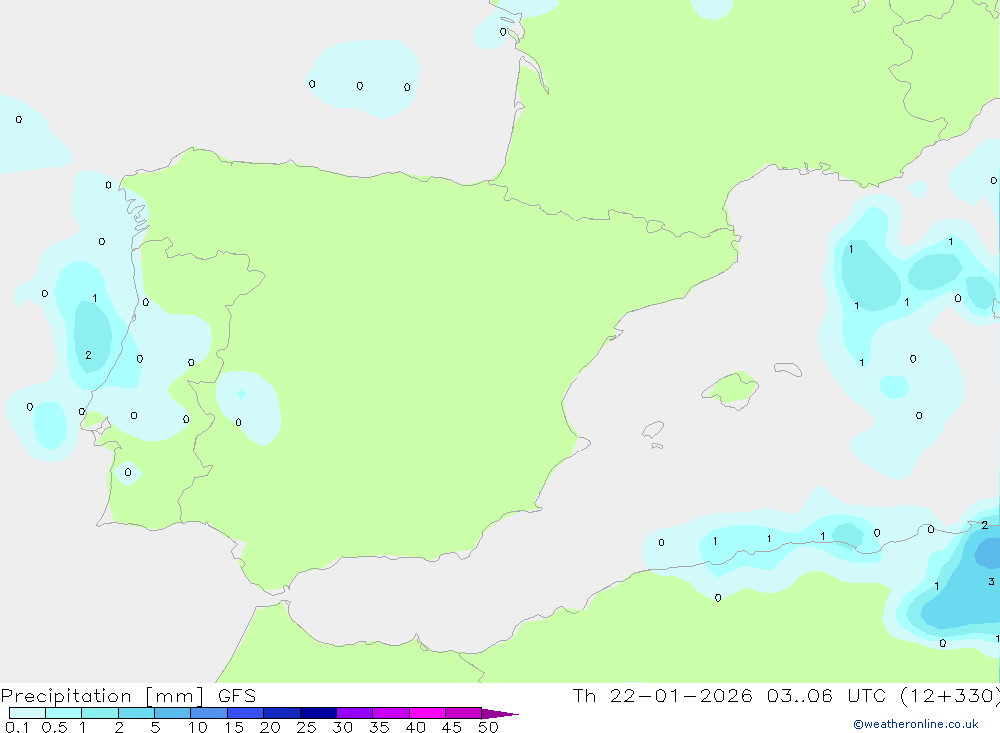
Task: Click the Ibiza island on the map
Action: [x=653, y=429]
